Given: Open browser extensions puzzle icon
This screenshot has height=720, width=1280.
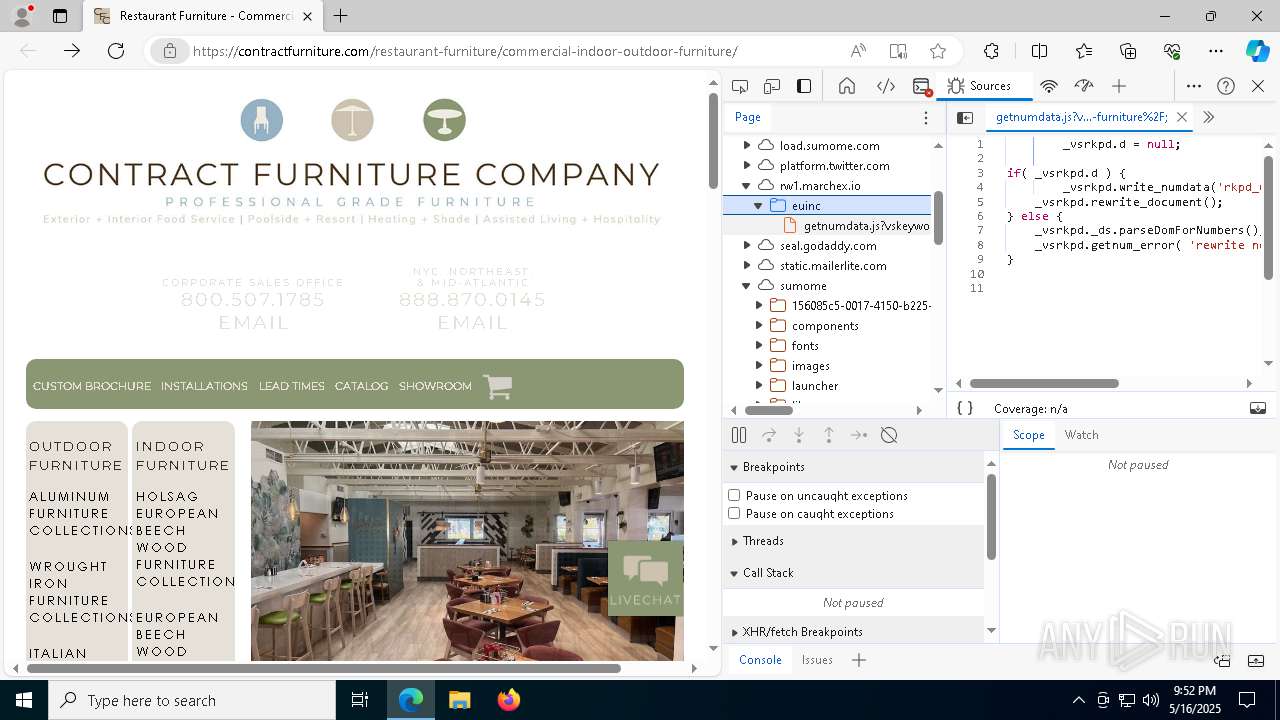Looking at the screenshot, I should (x=991, y=51).
